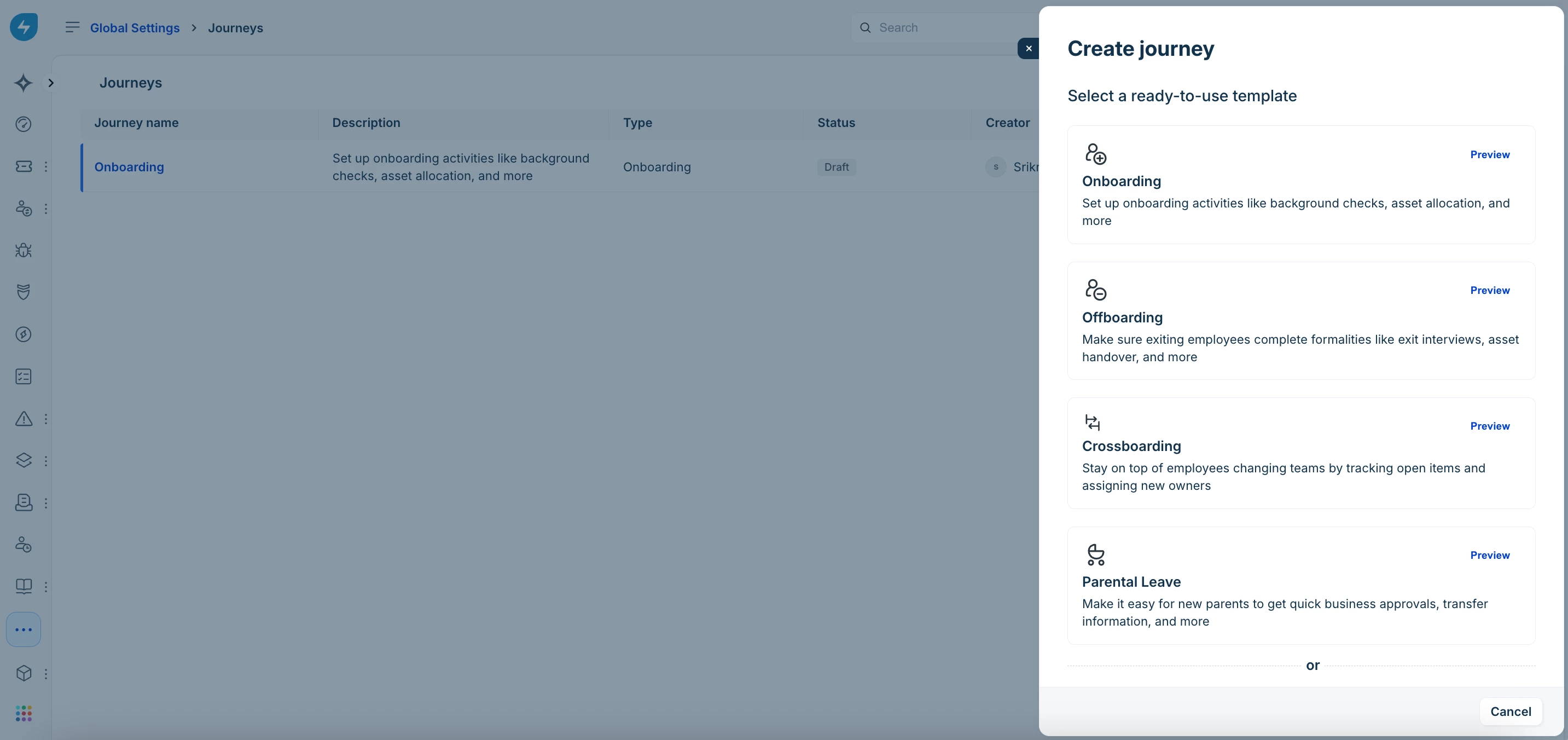This screenshot has width=1568, height=740.
Task: Toggle the hamburger navigation menu
Action: click(72, 27)
